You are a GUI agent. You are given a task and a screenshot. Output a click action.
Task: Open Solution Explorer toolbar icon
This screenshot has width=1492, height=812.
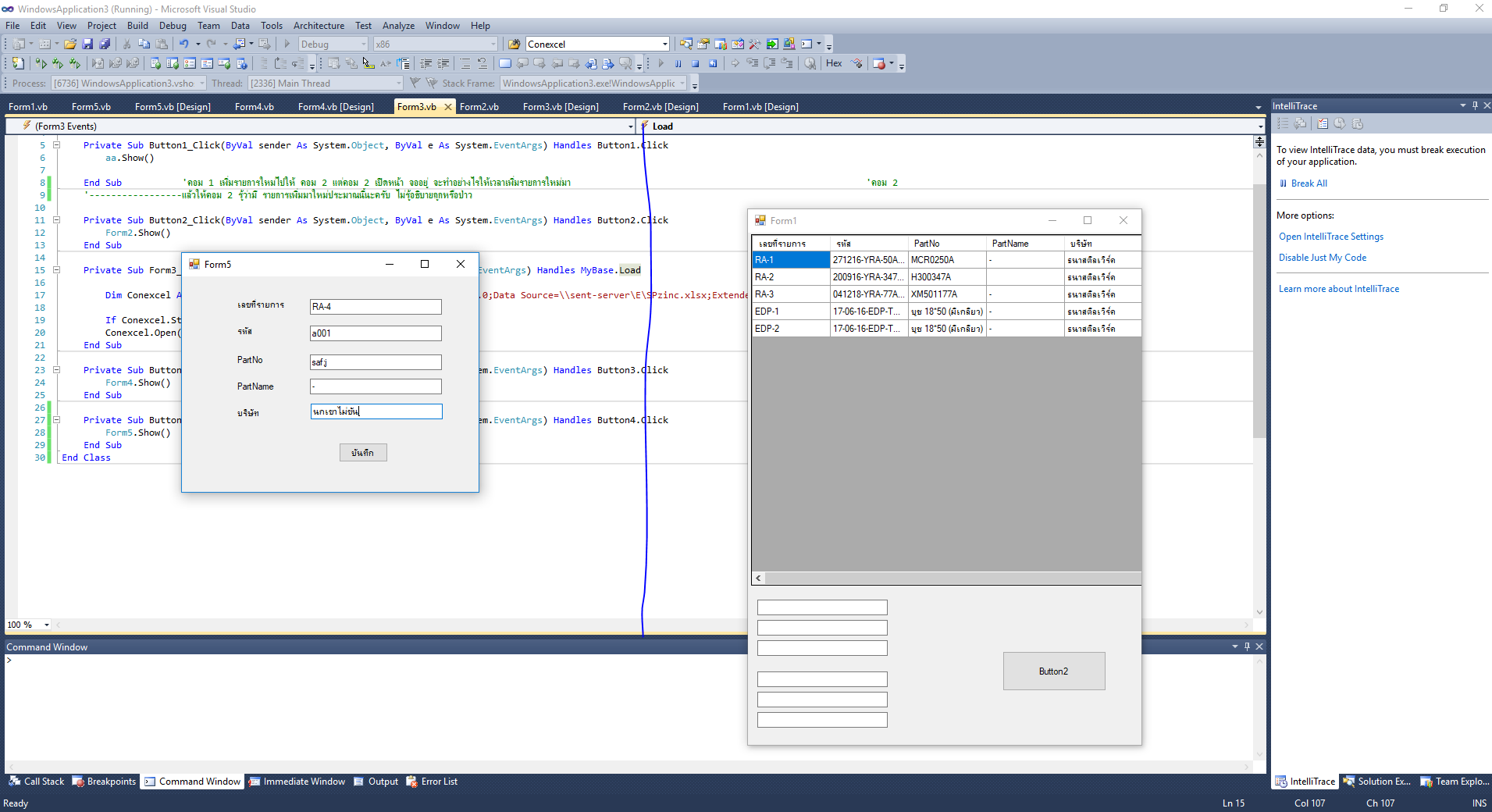tap(686, 45)
